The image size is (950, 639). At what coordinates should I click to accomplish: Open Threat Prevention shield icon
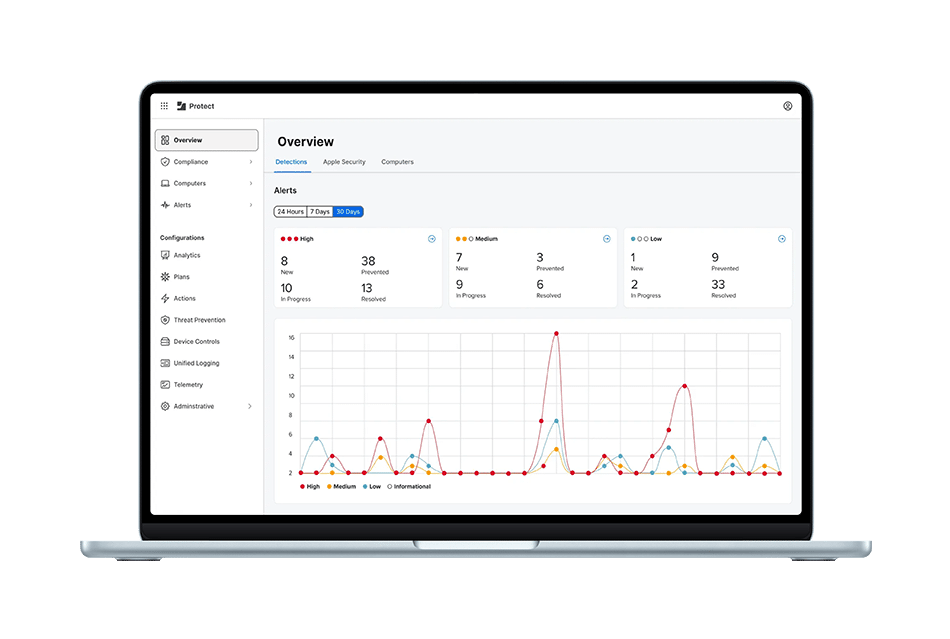[x=165, y=320]
